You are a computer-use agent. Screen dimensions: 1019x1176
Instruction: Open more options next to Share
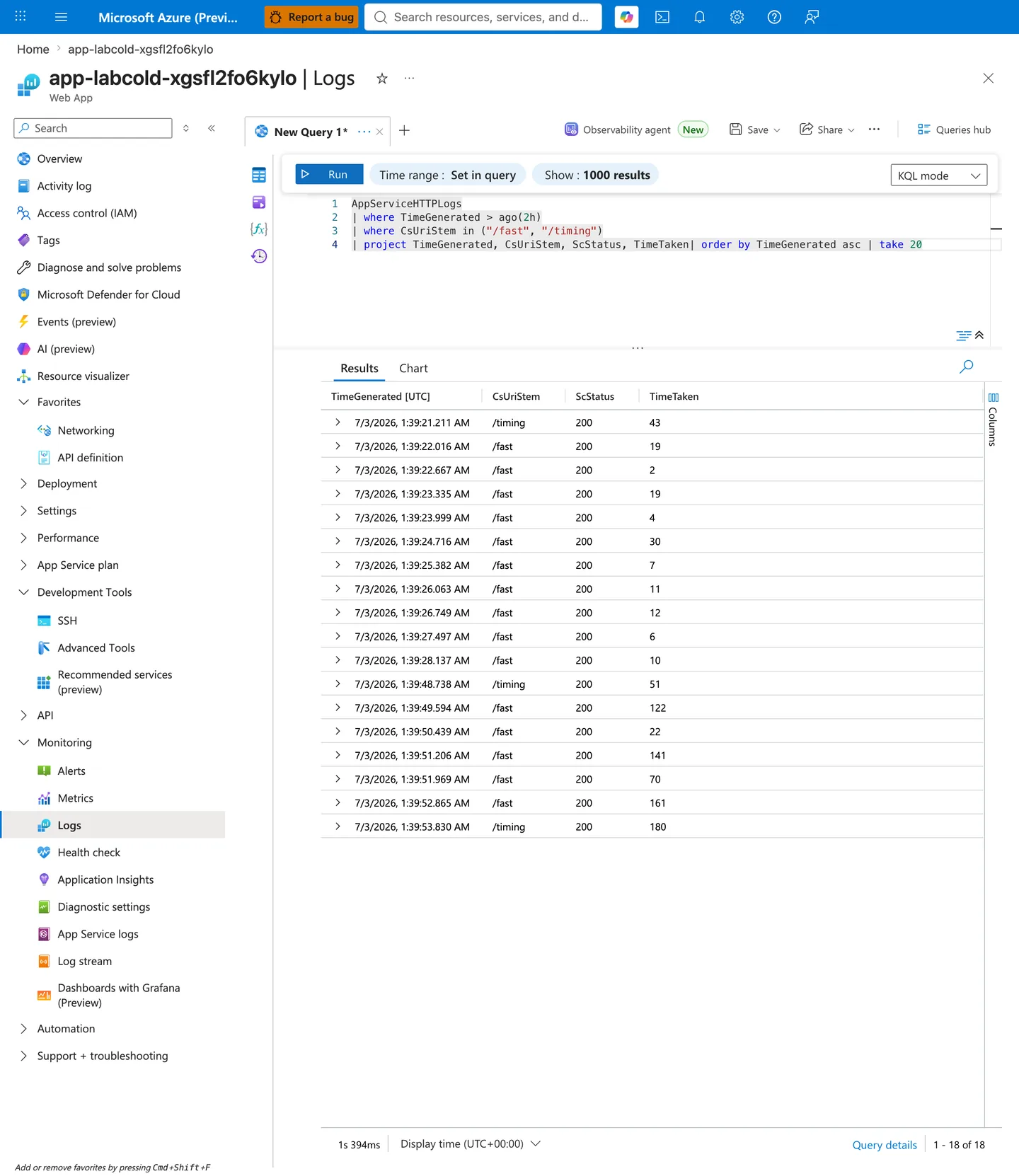point(874,129)
